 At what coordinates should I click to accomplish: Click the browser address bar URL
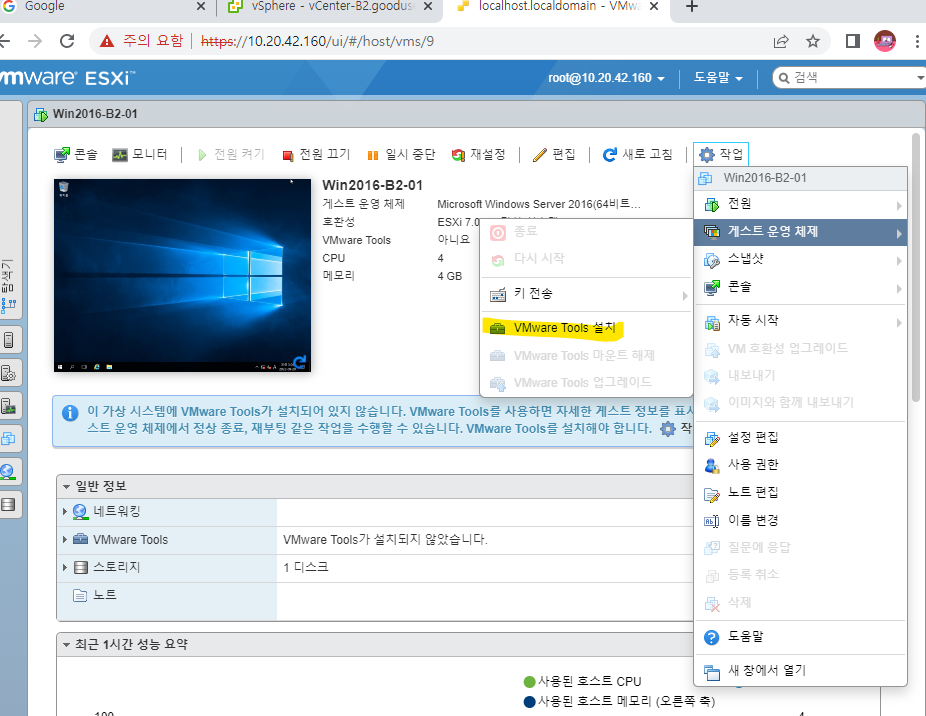[x=317, y=41]
